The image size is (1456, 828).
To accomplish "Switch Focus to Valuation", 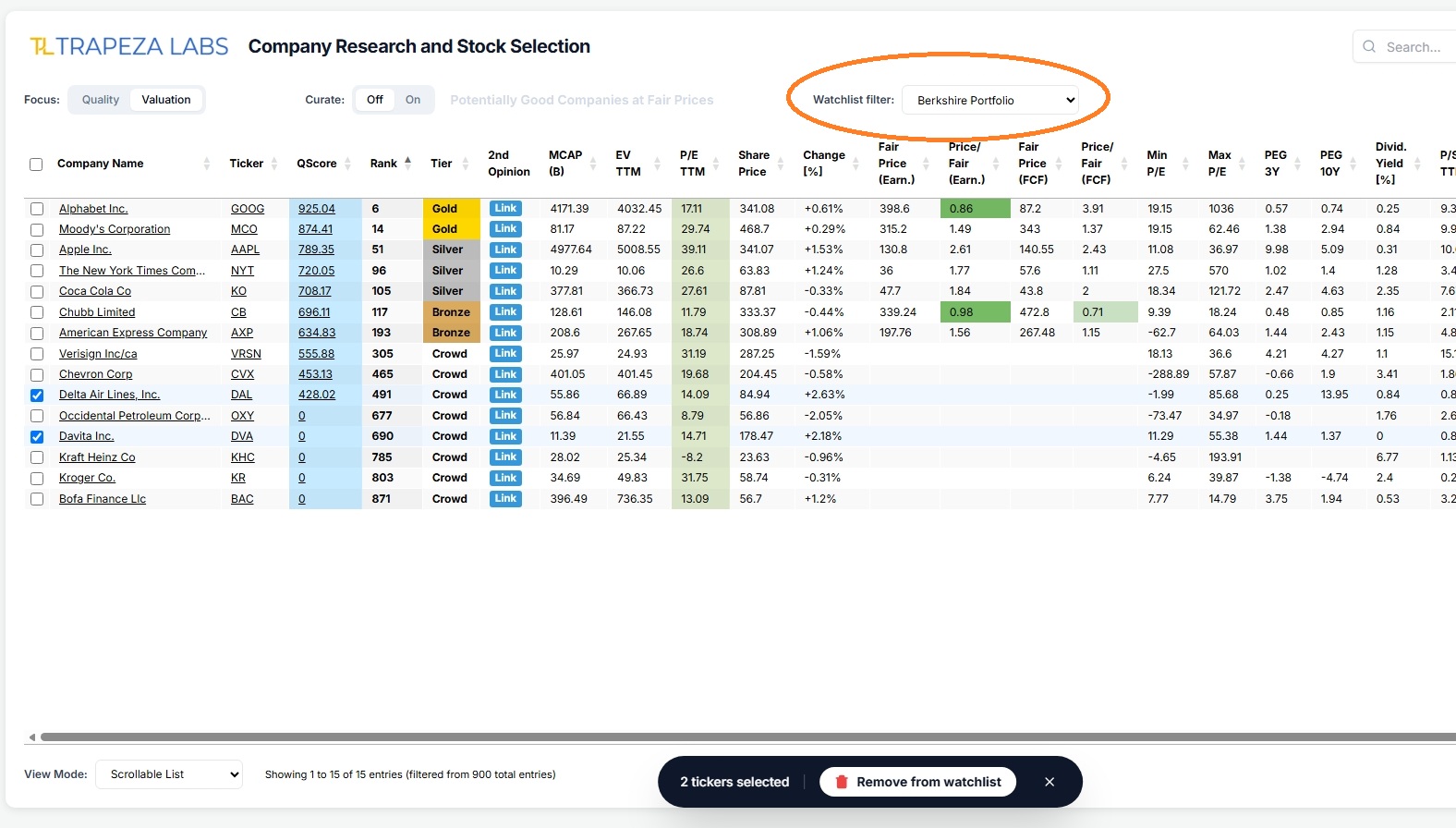I will pyautogui.click(x=166, y=100).
